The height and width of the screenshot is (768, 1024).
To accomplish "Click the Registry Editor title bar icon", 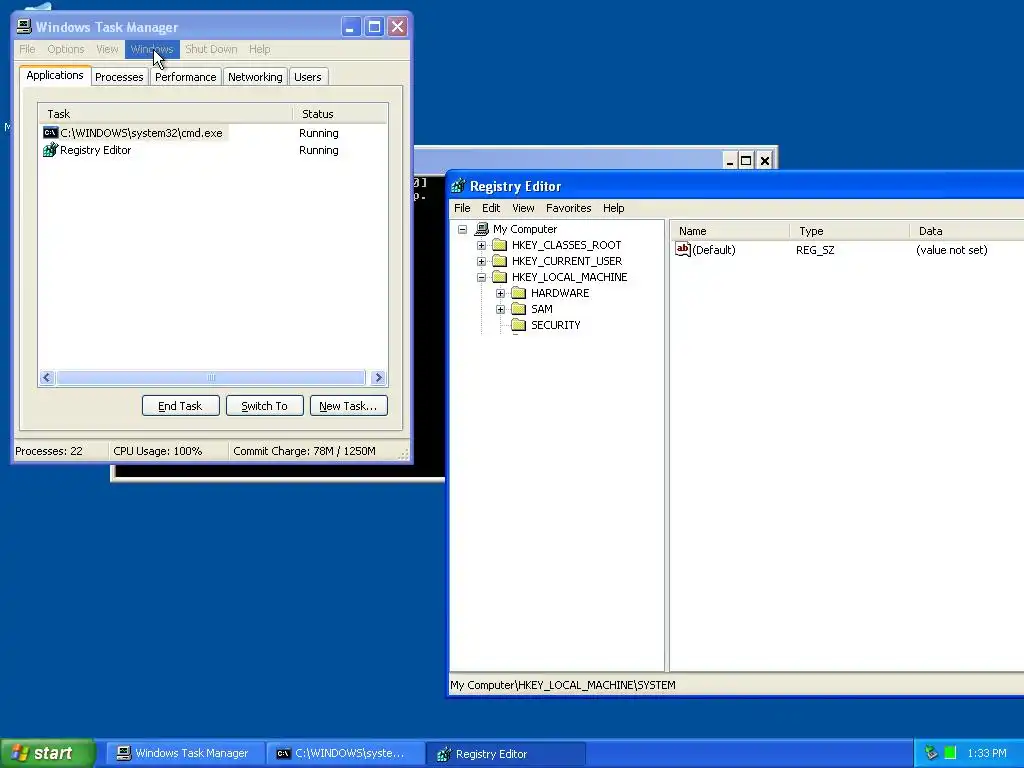I will pyautogui.click(x=458, y=186).
